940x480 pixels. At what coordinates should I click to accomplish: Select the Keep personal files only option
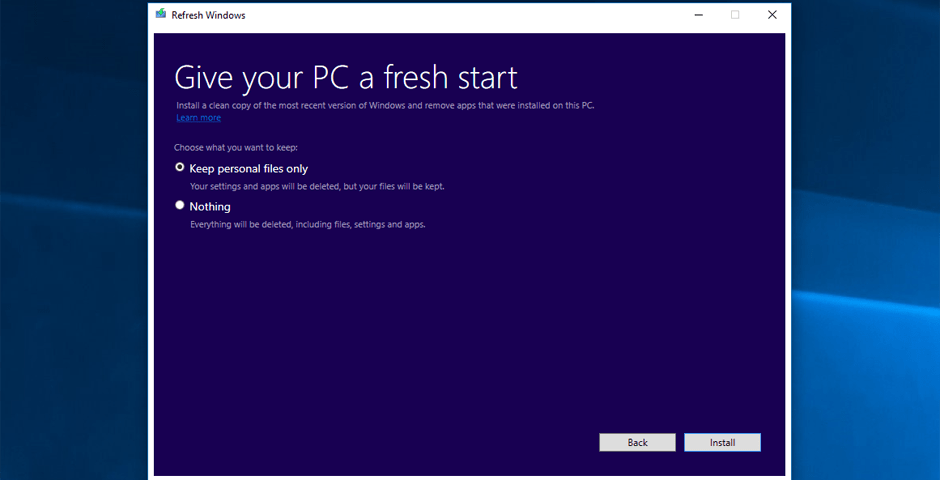[180, 168]
